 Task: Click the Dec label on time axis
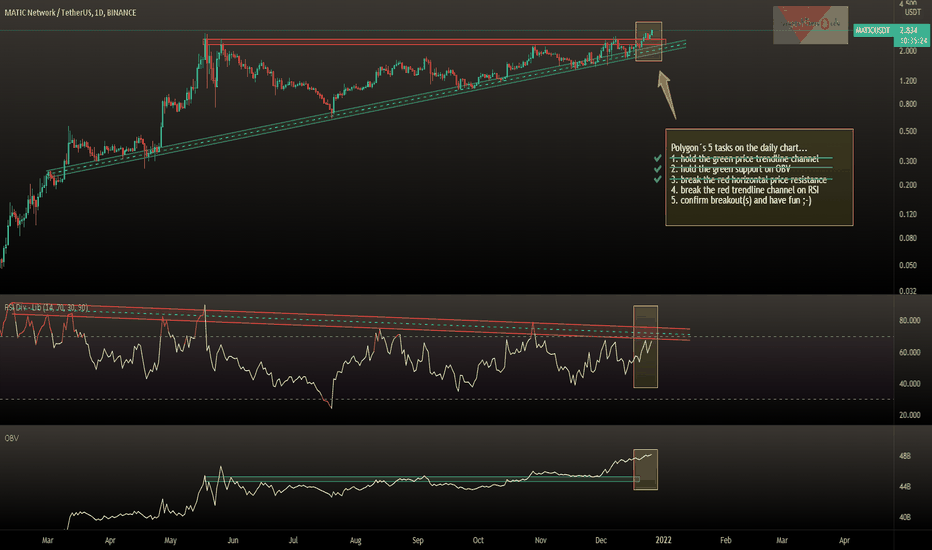(x=601, y=540)
